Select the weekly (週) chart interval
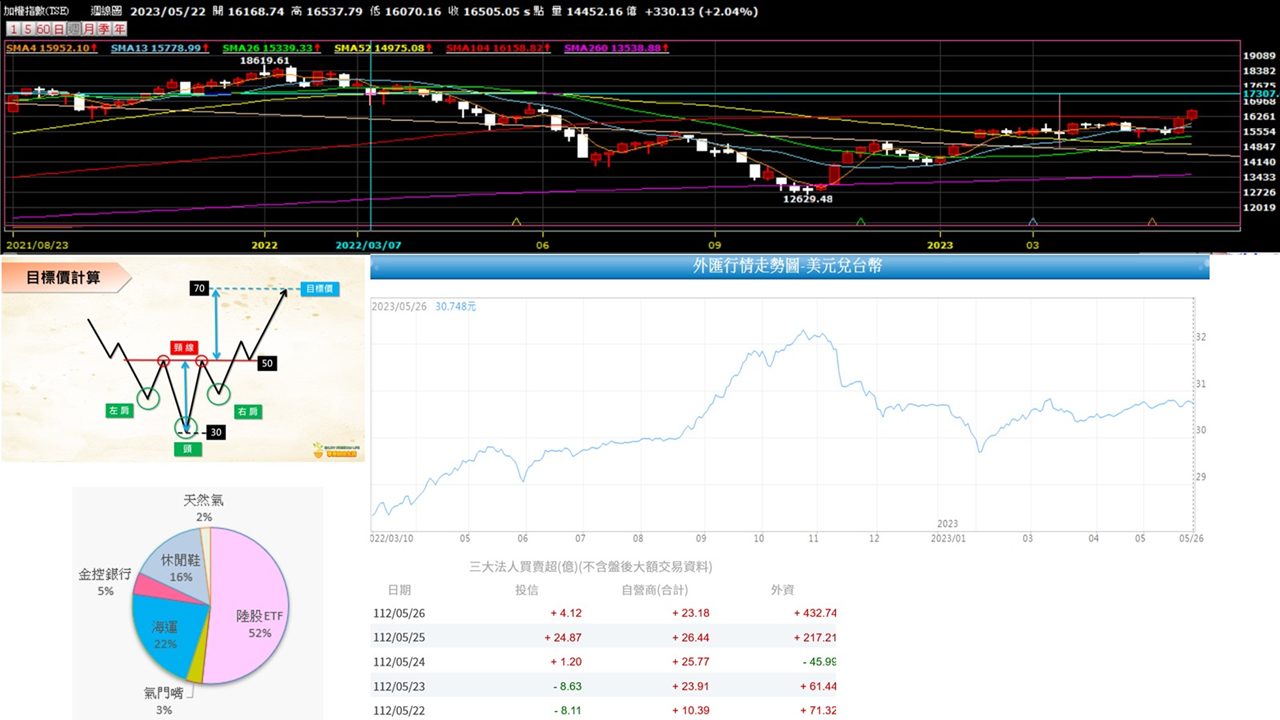Image resolution: width=1280 pixels, height=720 pixels. tap(74, 30)
